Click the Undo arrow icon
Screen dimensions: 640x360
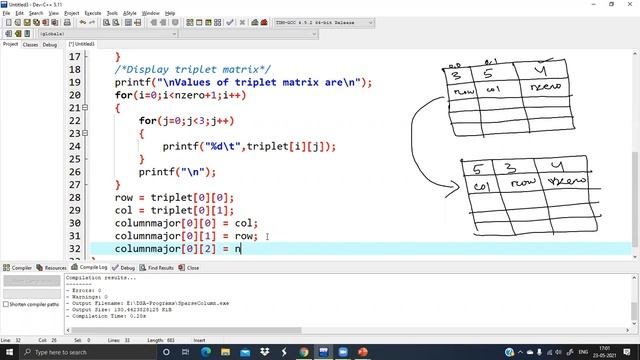tap(83, 22)
